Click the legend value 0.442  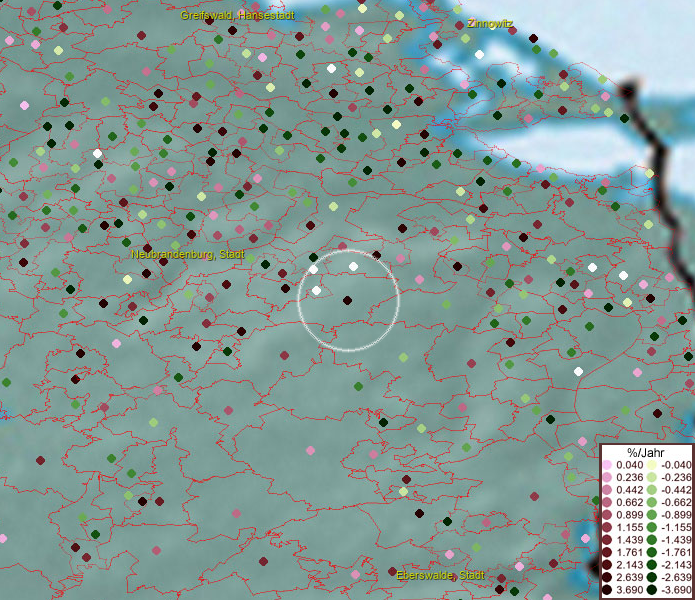pyautogui.click(x=630, y=490)
